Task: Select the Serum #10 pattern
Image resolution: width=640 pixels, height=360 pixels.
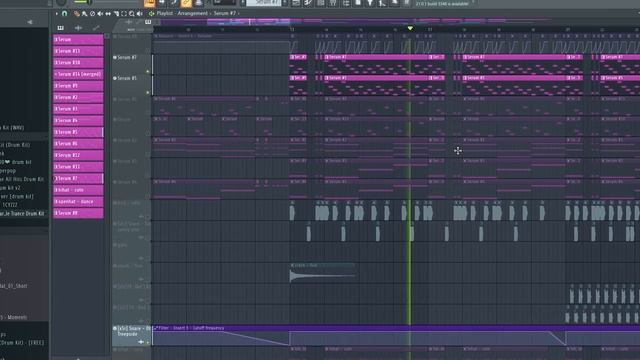Action: point(78,62)
